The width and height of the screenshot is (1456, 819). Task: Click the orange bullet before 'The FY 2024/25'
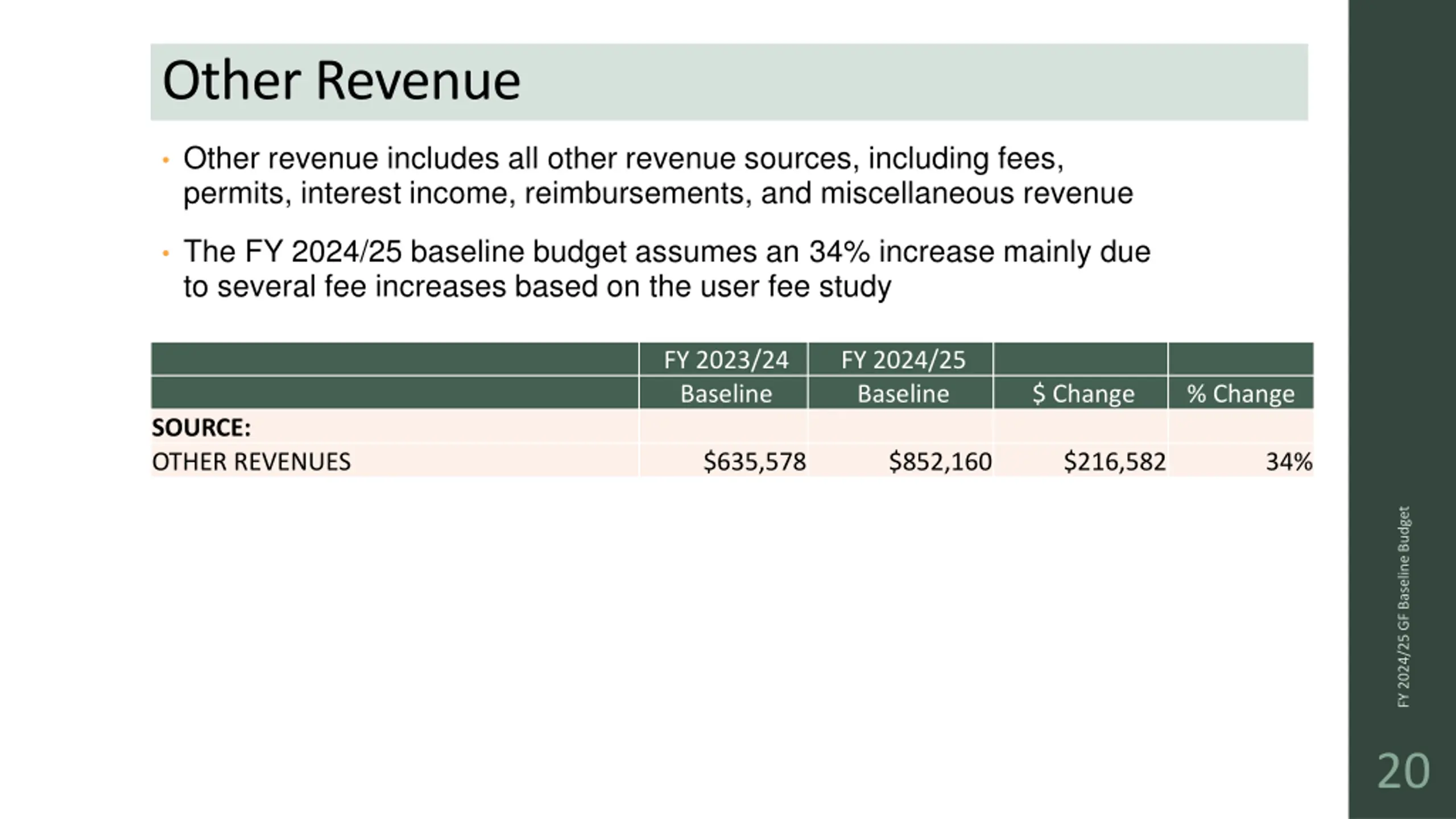coord(166,253)
